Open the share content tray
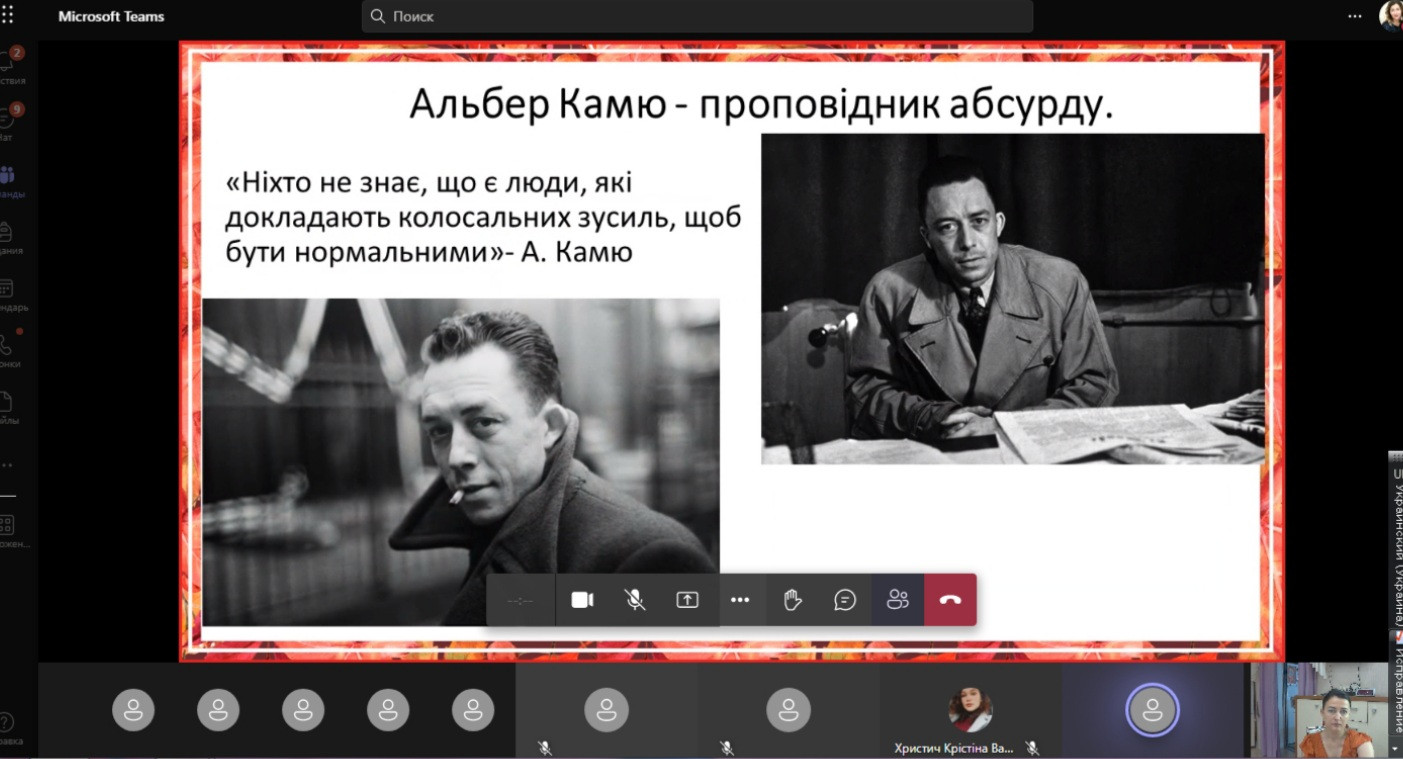The height and width of the screenshot is (759, 1403). [687, 600]
